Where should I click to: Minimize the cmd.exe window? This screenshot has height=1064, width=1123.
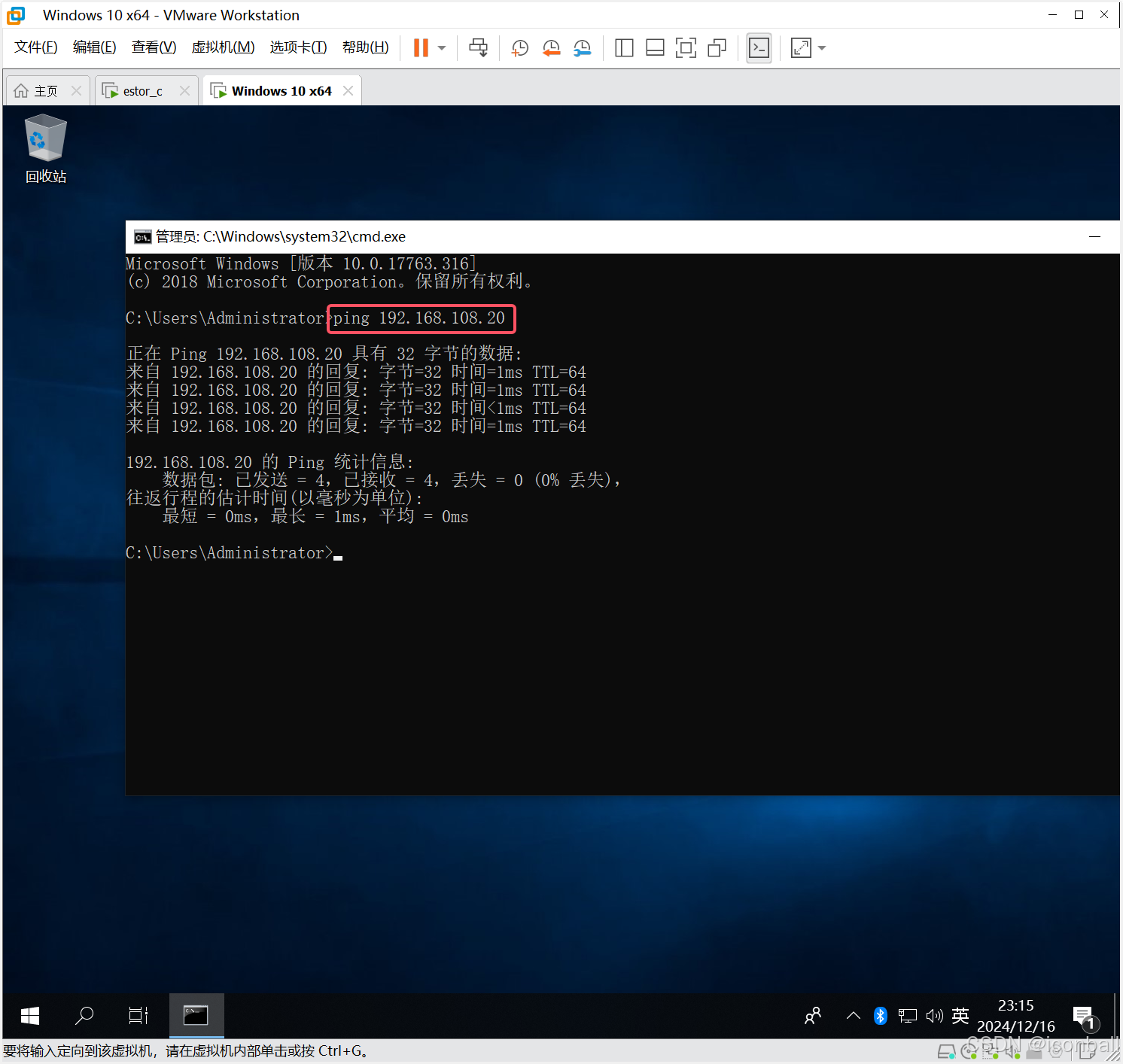[x=1094, y=236]
